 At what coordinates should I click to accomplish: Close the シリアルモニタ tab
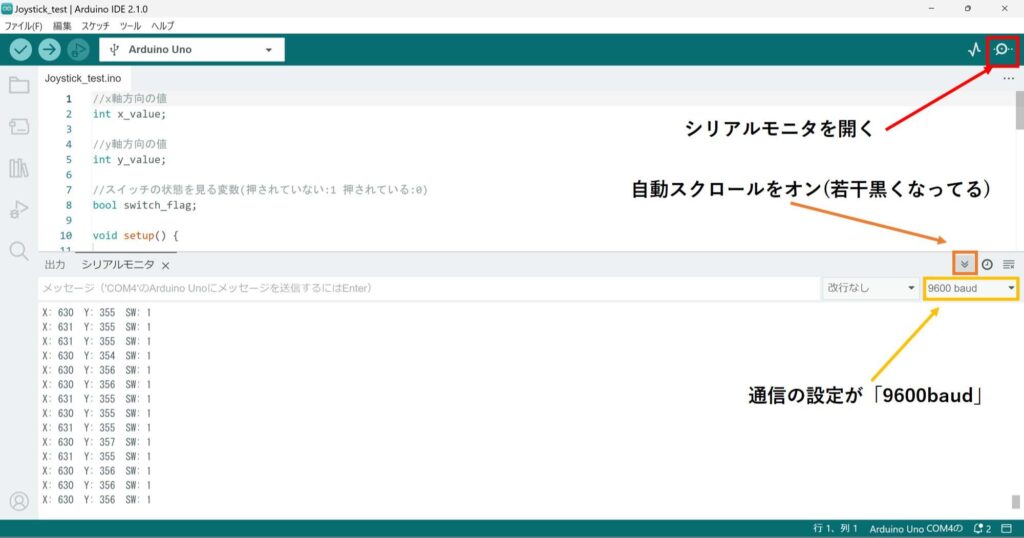pyautogui.click(x=166, y=265)
